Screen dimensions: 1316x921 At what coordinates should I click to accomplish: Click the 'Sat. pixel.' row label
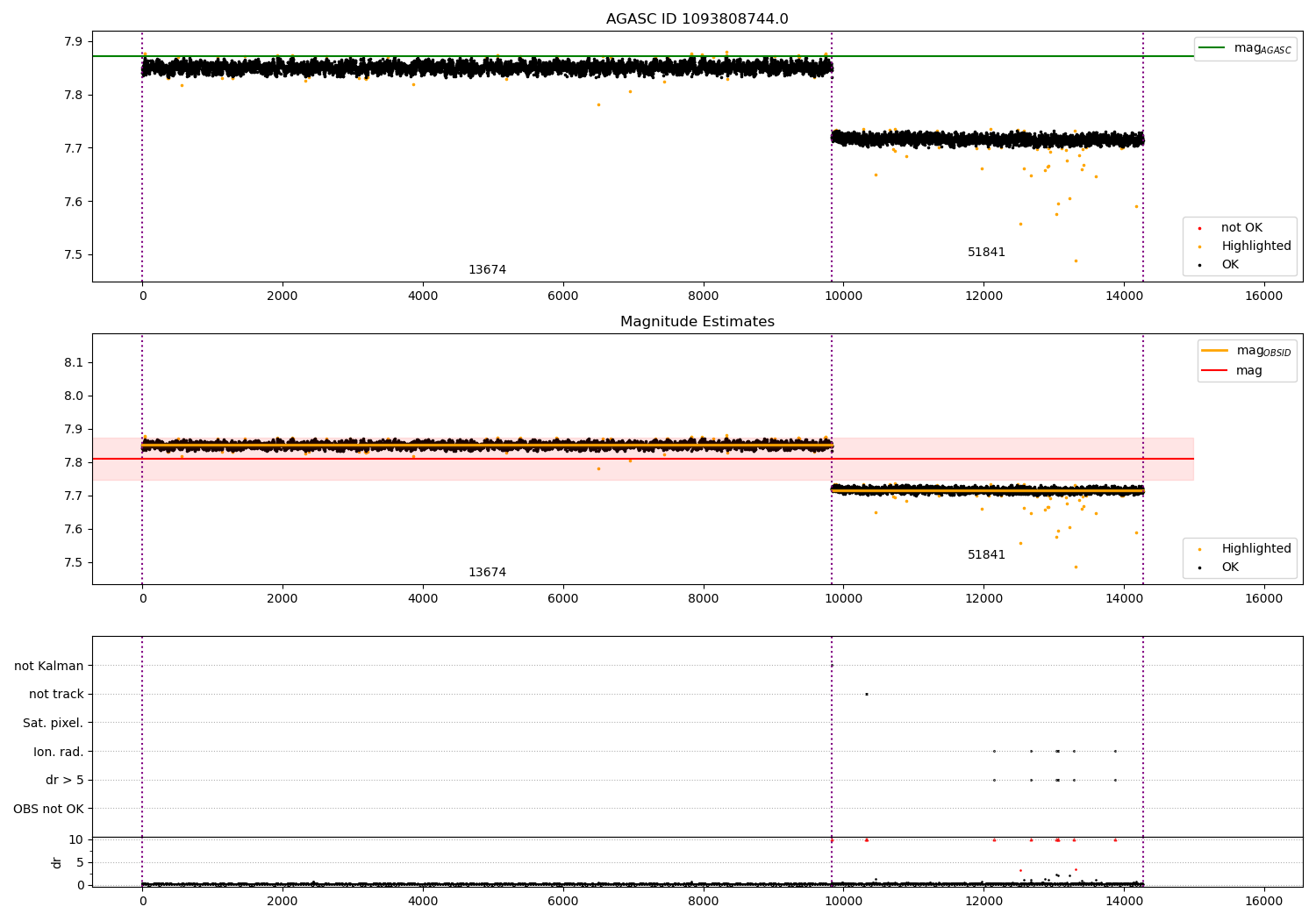point(53,724)
